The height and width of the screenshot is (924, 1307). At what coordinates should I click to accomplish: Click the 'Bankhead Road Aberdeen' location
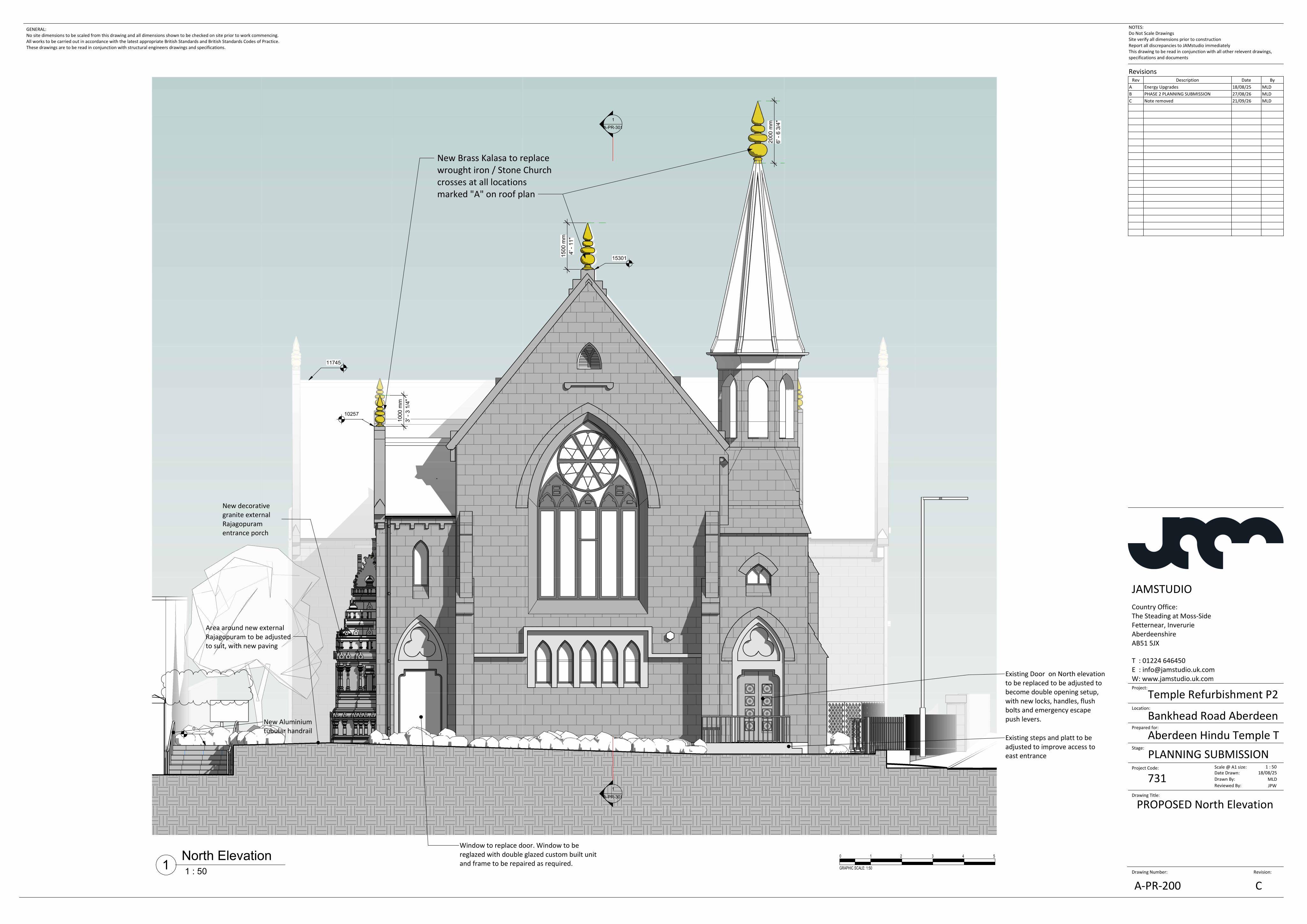[1213, 716]
